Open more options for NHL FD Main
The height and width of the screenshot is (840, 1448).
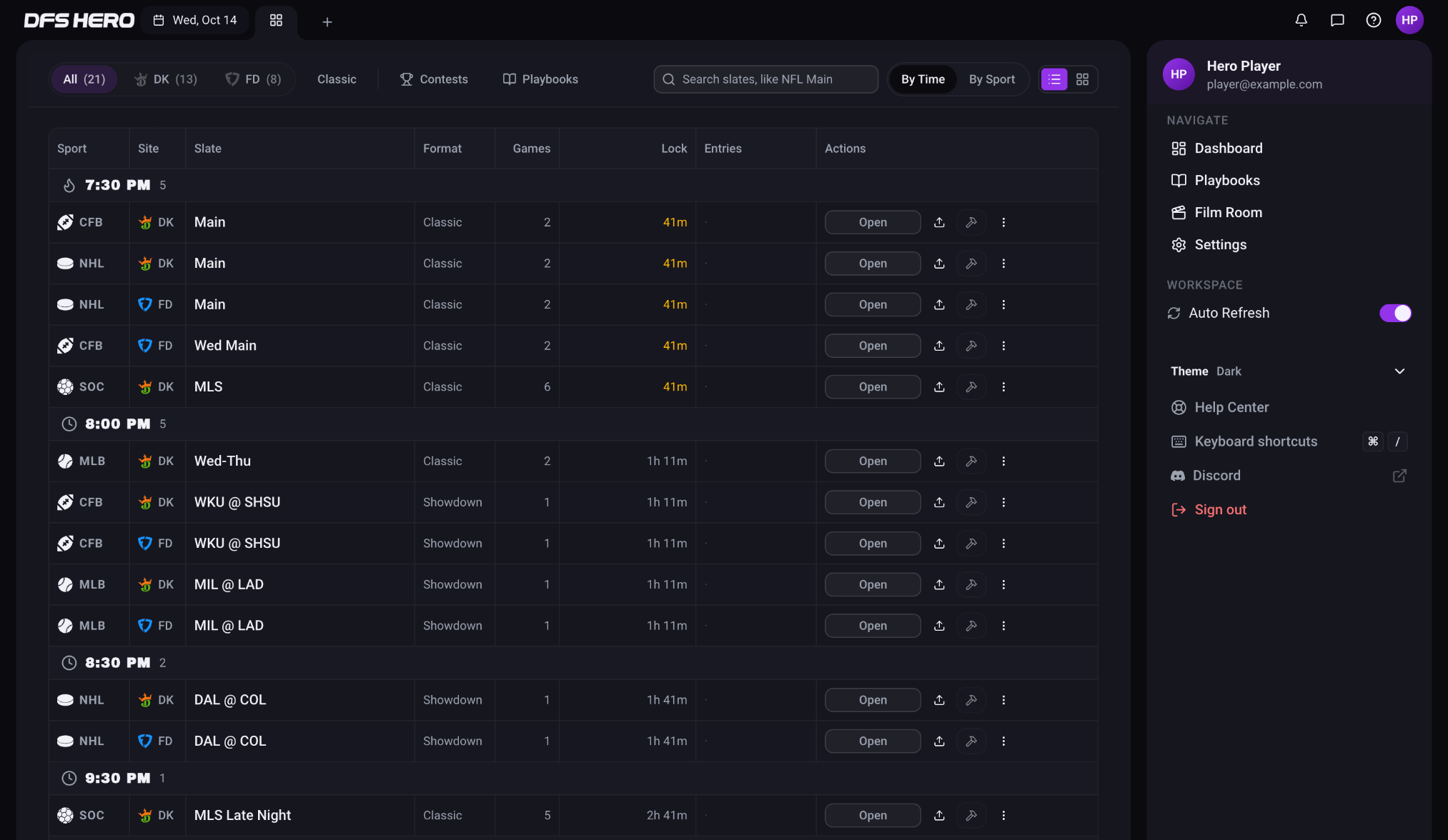(1003, 304)
